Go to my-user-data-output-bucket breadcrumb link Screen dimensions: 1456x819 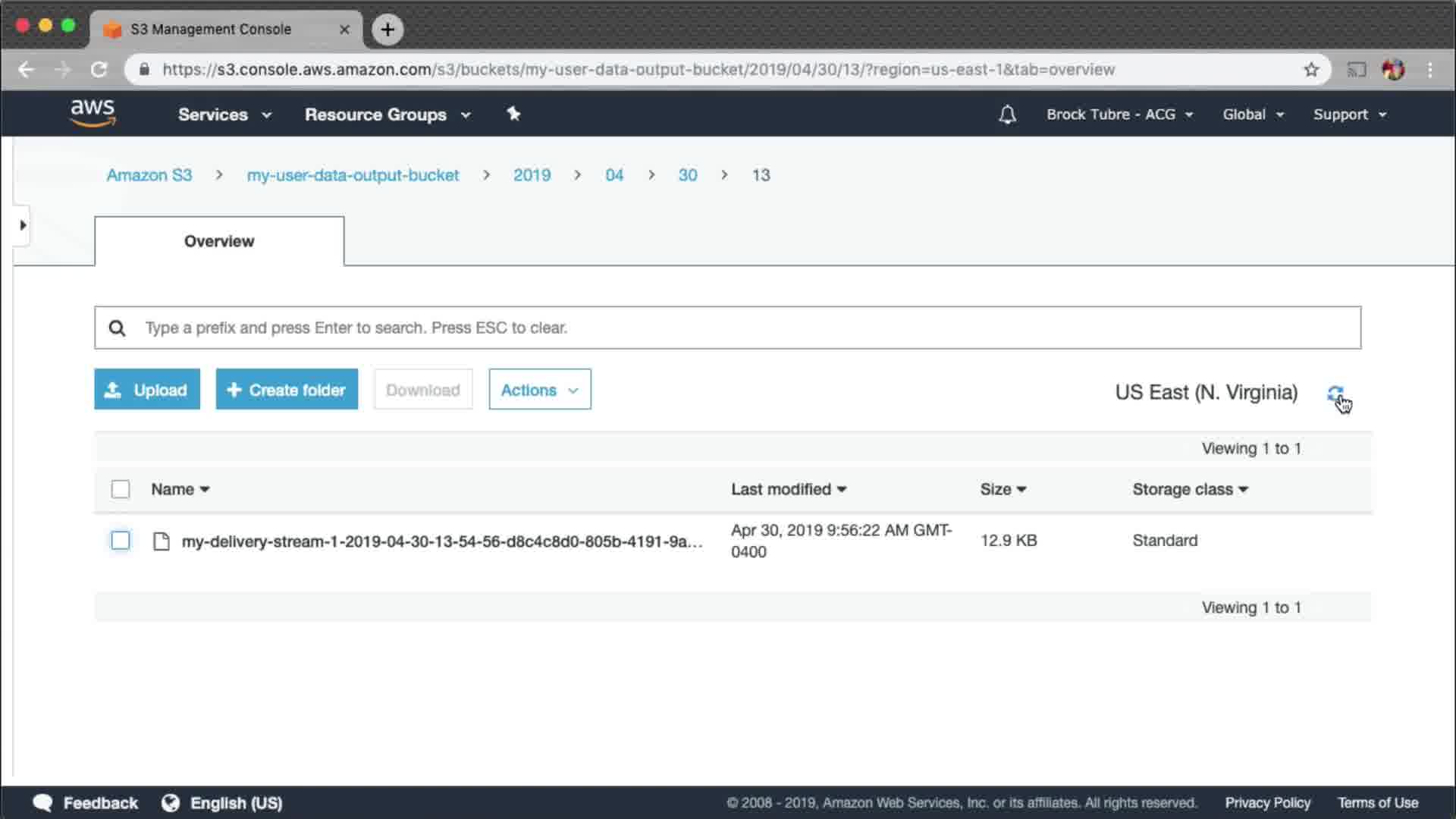[353, 175]
